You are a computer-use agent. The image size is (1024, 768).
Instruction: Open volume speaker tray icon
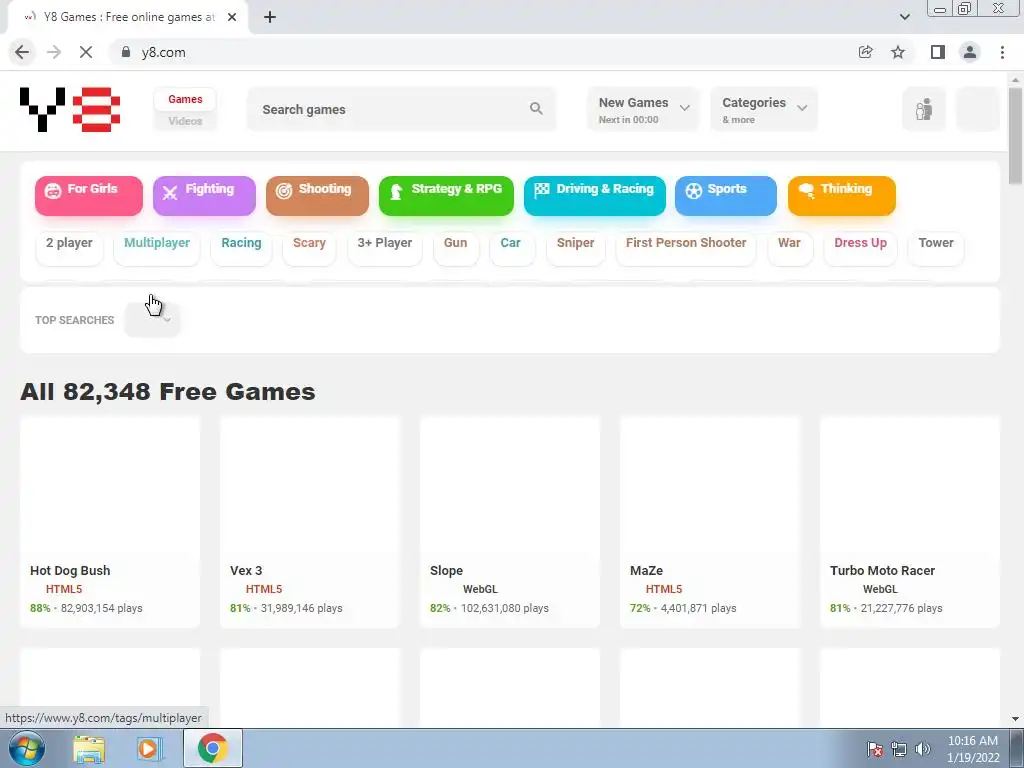922,748
